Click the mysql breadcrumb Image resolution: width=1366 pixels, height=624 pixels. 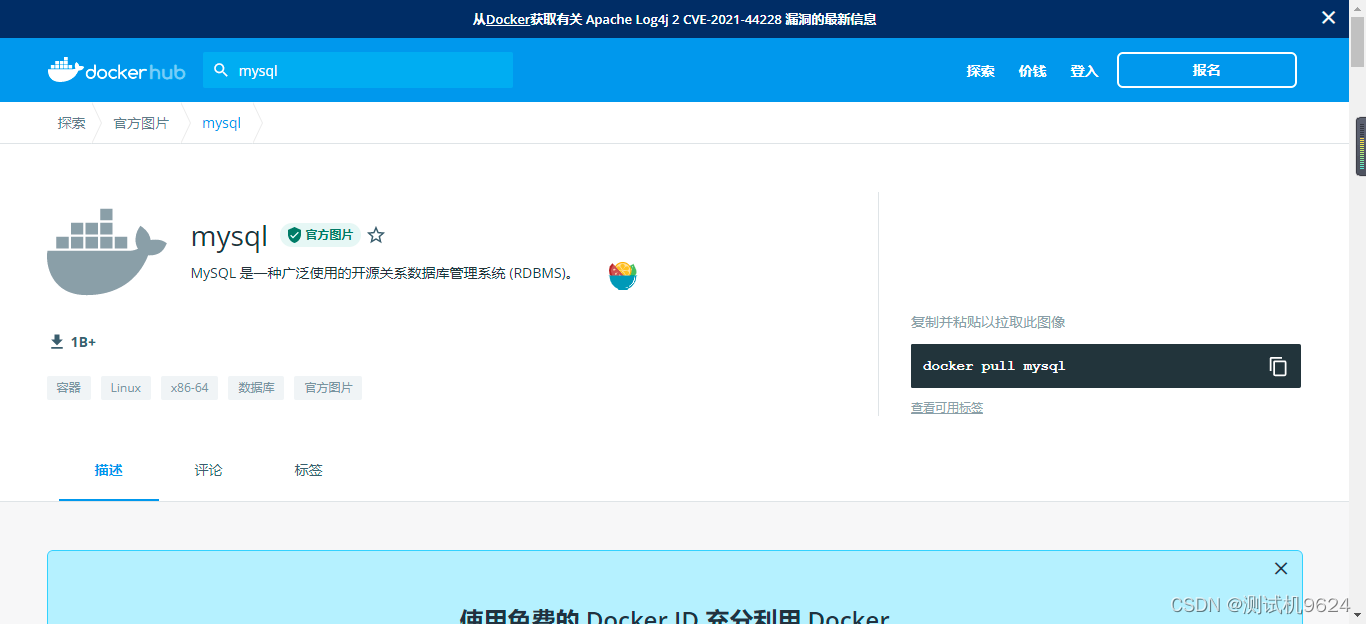pyautogui.click(x=221, y=123)
